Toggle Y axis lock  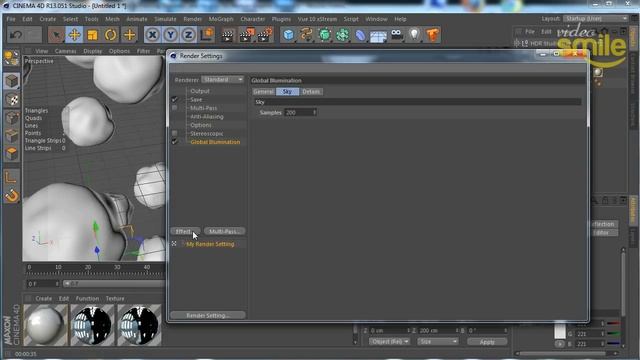[x=171, y=35]
